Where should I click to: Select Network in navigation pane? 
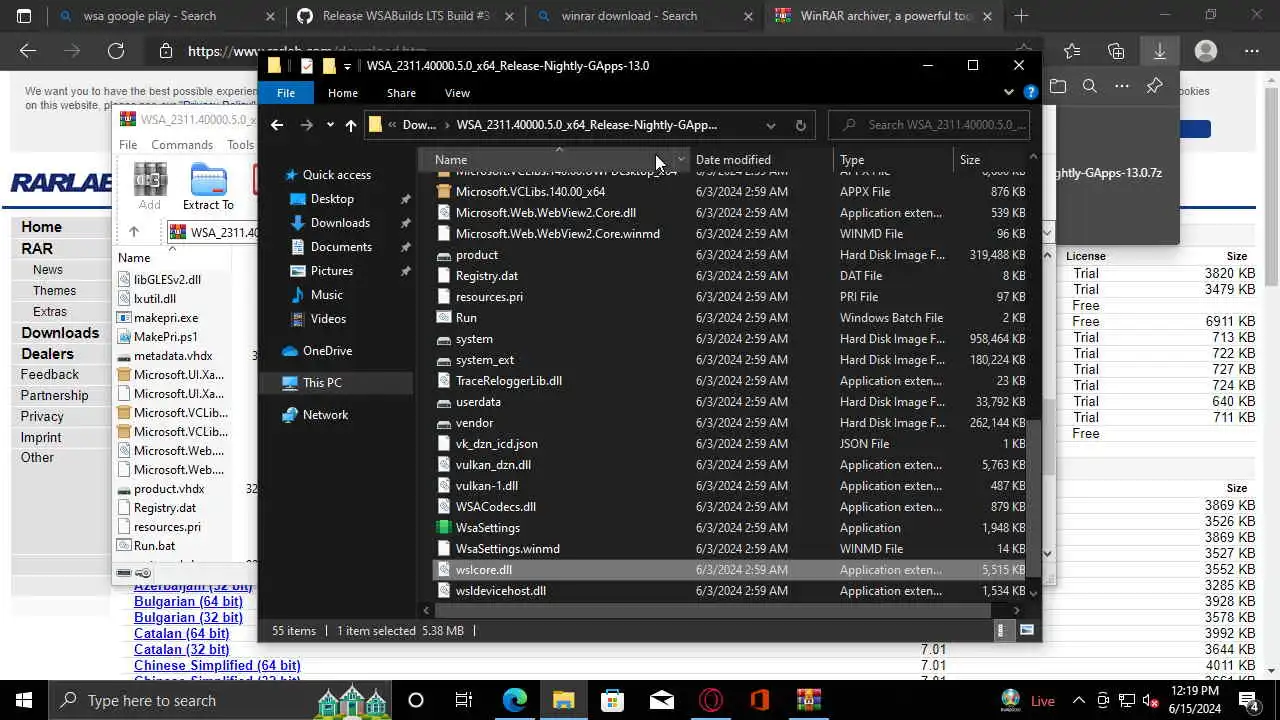coord(325,415)
